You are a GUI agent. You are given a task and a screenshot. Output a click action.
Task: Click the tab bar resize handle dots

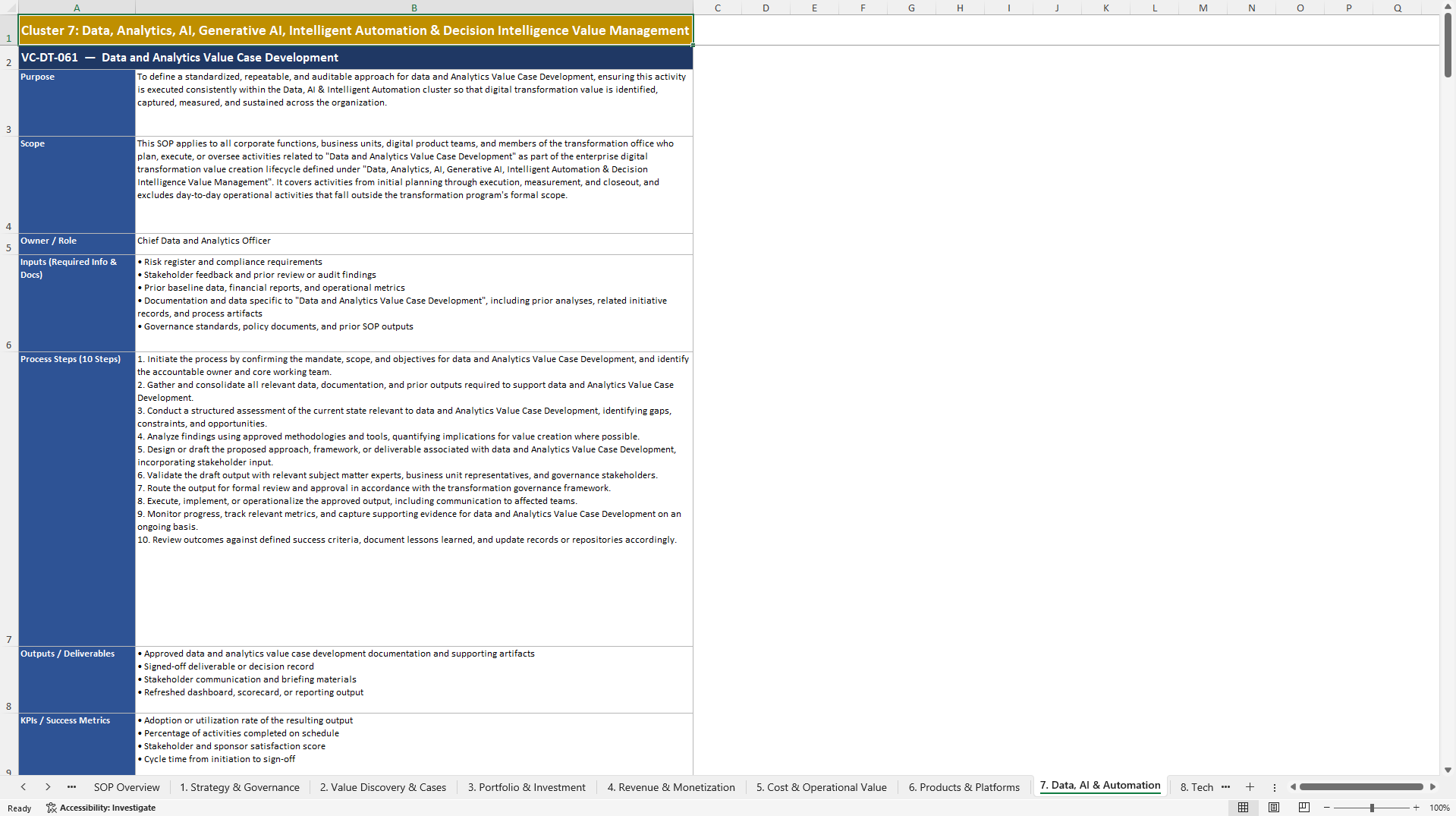click(x=1275, y=787)
